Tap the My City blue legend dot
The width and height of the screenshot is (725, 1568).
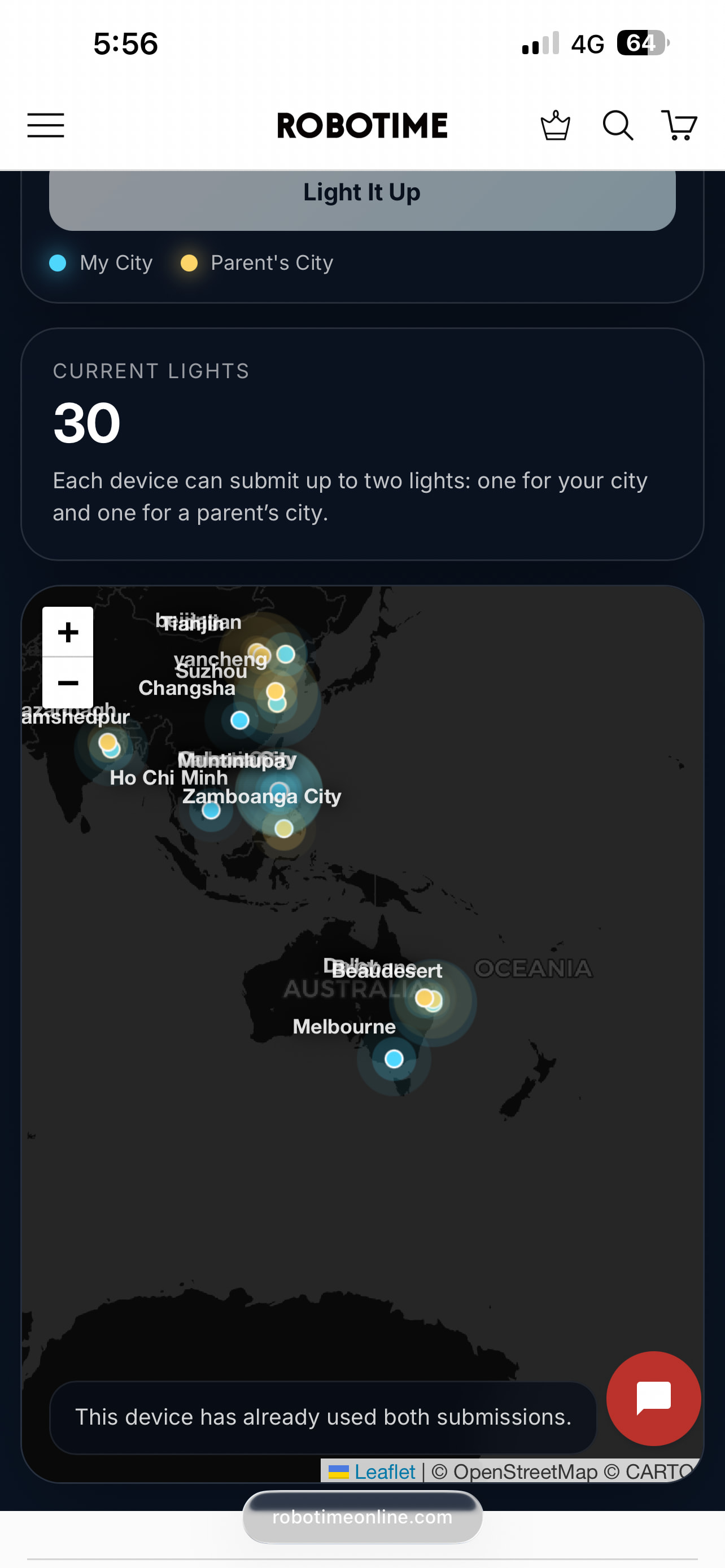click(x=58, y=263)
